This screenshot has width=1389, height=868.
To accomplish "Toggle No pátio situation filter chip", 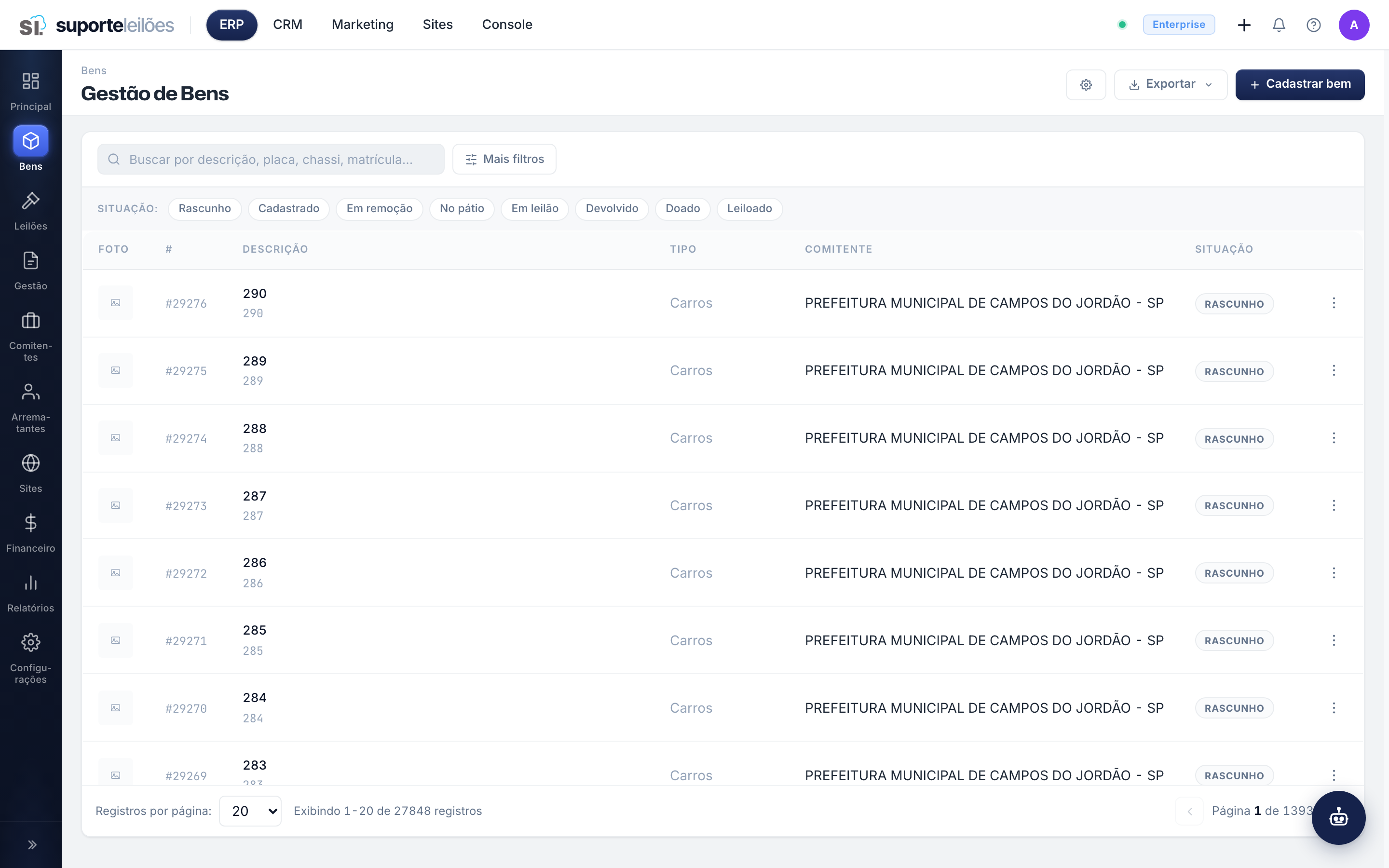I will click(x=462, y=208).
